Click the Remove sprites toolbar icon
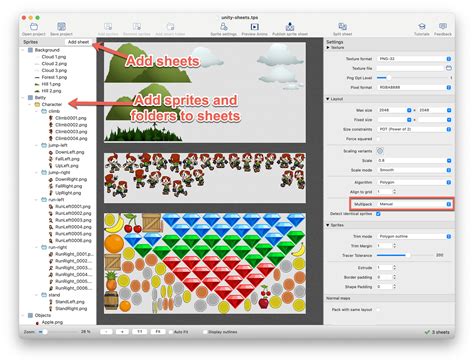The image size is (474, 364). [x=137, y=26]
